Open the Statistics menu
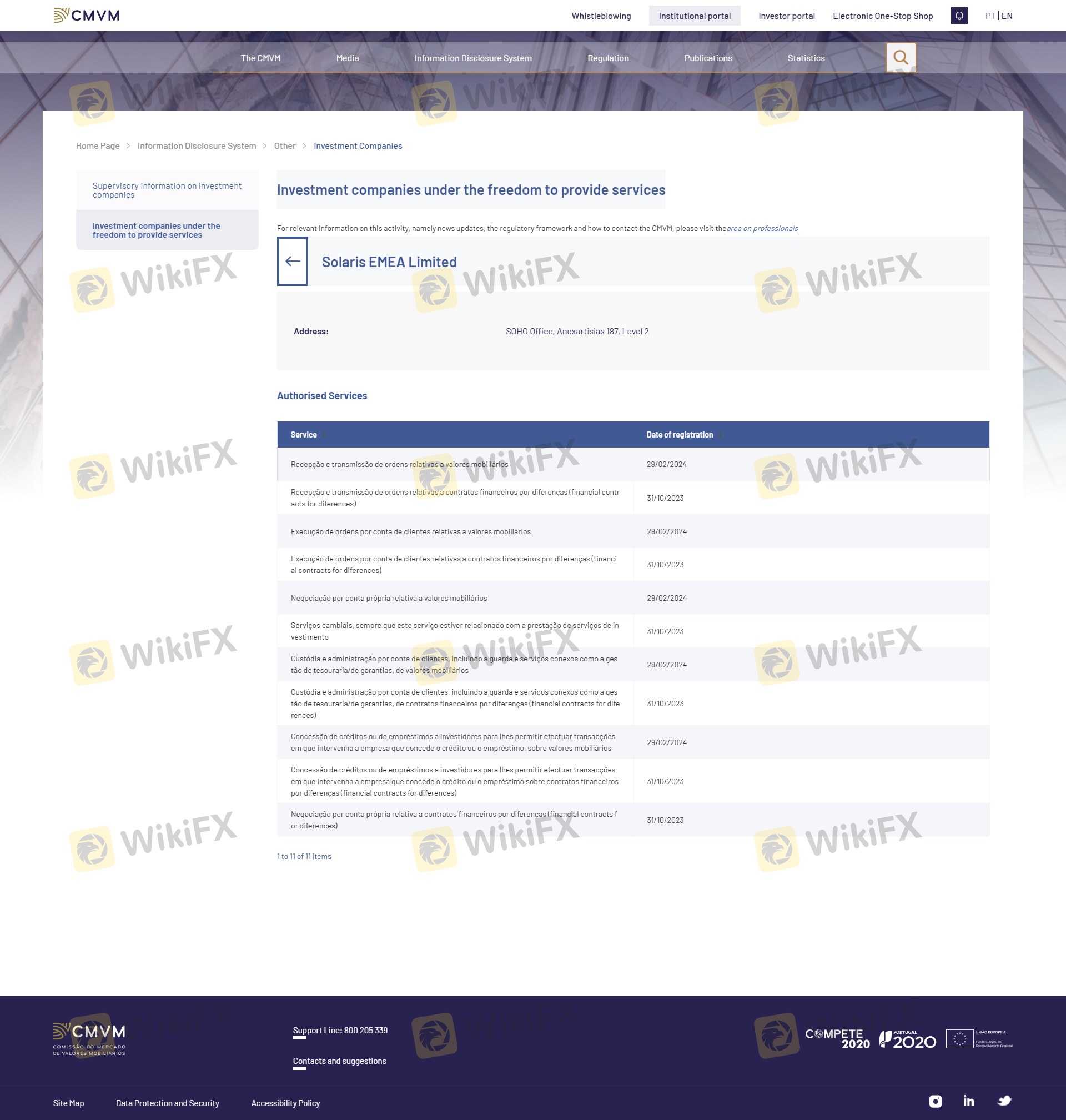1066x1120 pixels. coord(806,58)
